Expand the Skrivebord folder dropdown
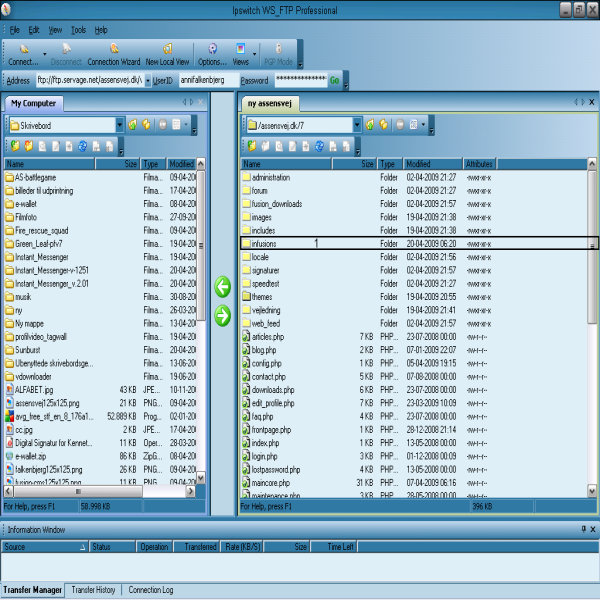The image size is (600, 600). (x=119, y=125)
